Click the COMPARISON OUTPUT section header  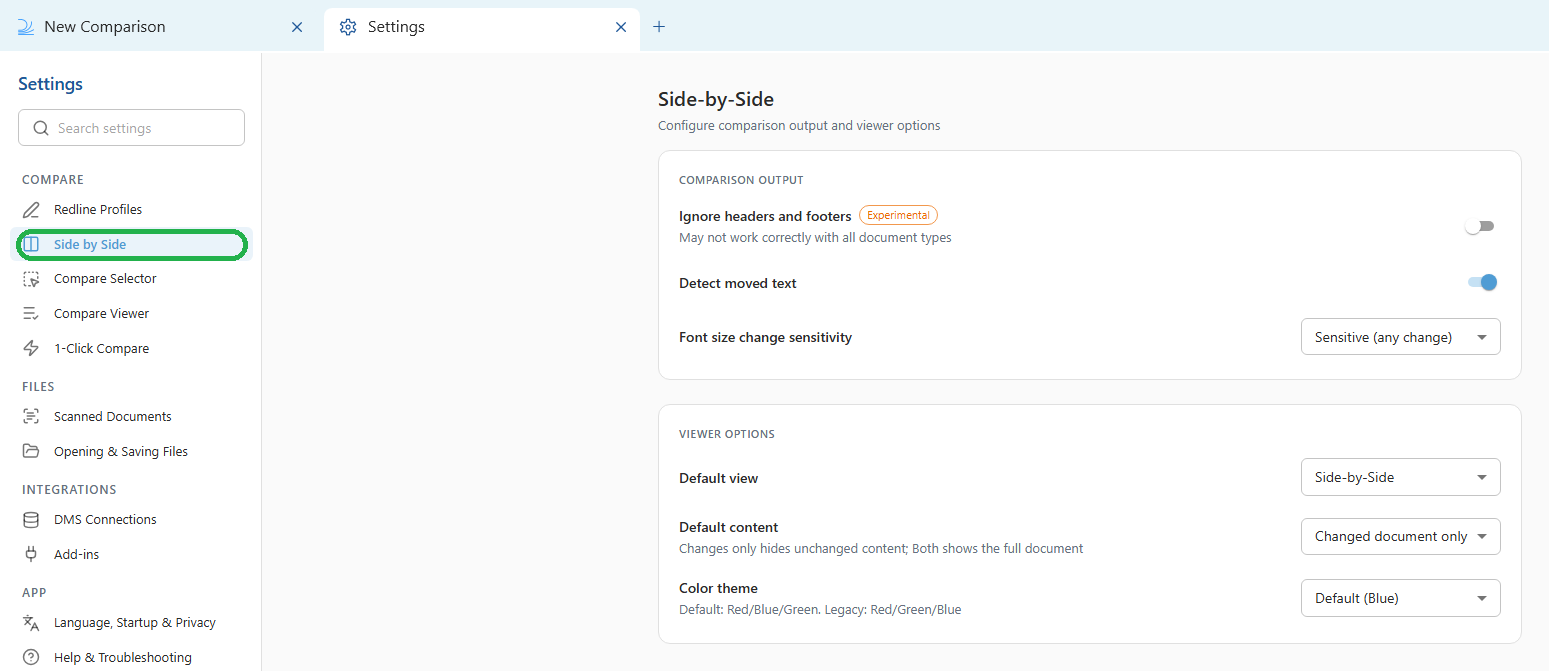coord(741,180)
